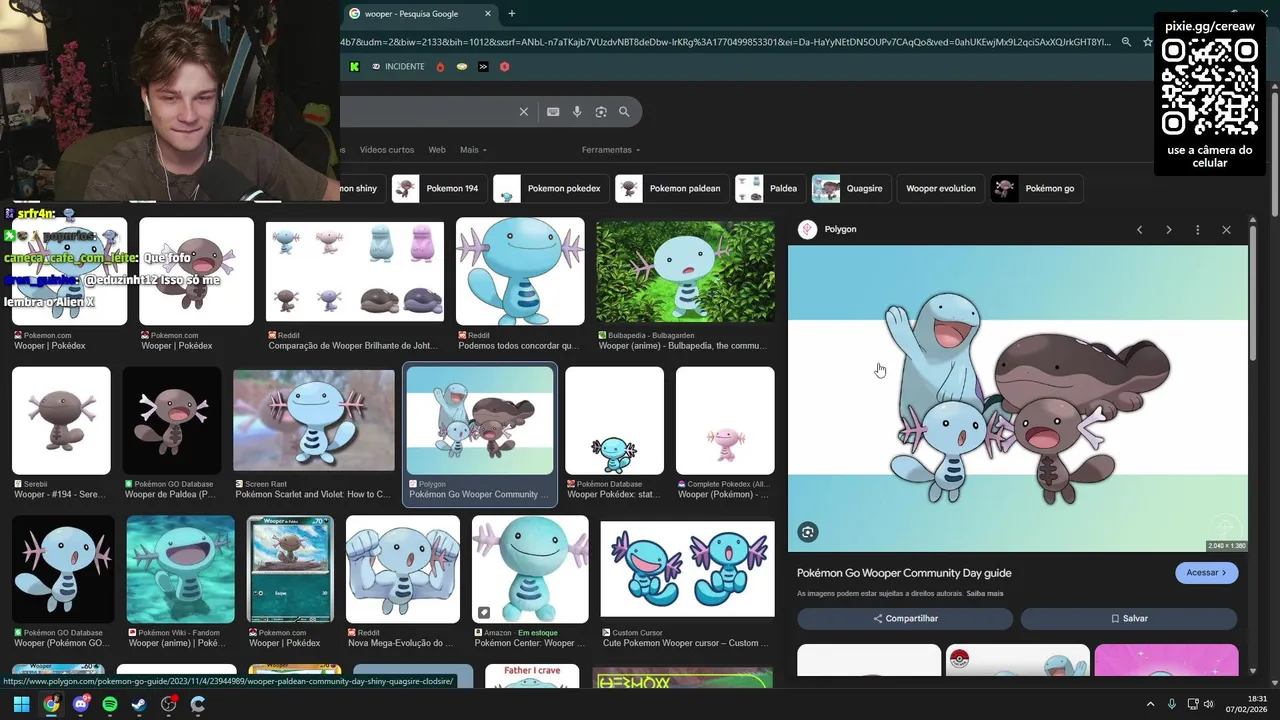Open the green K bookmark
Screen dimensions: 1280x720
tap(354, 67)
